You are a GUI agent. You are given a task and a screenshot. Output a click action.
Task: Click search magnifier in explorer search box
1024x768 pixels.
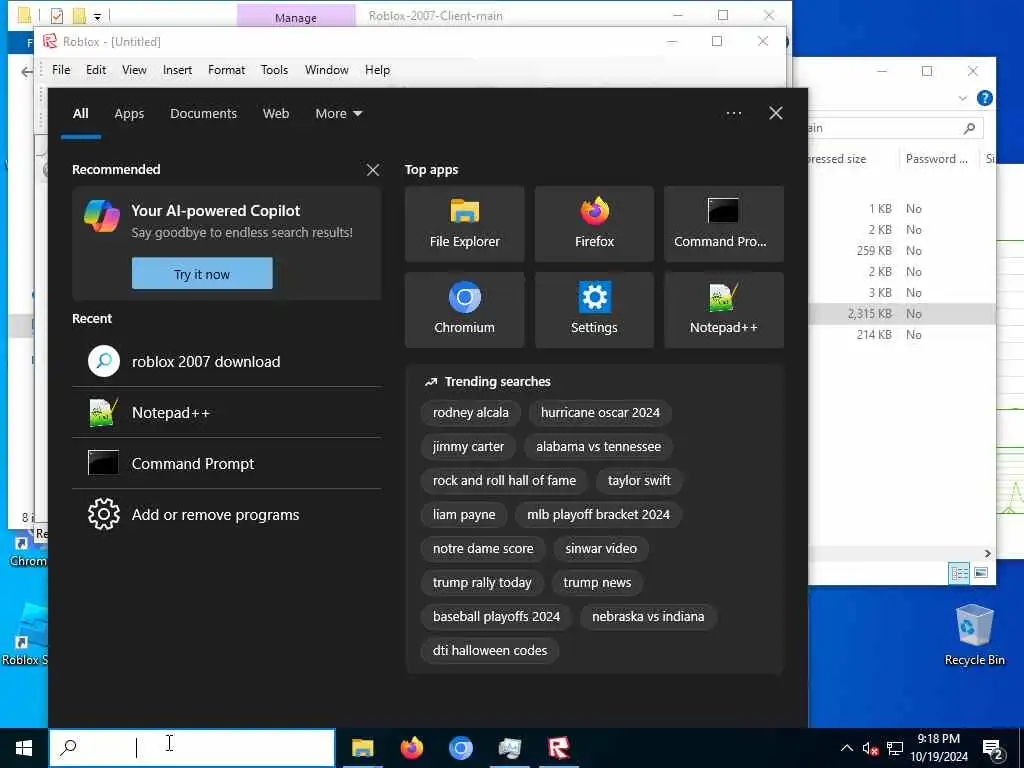point(969,128)
